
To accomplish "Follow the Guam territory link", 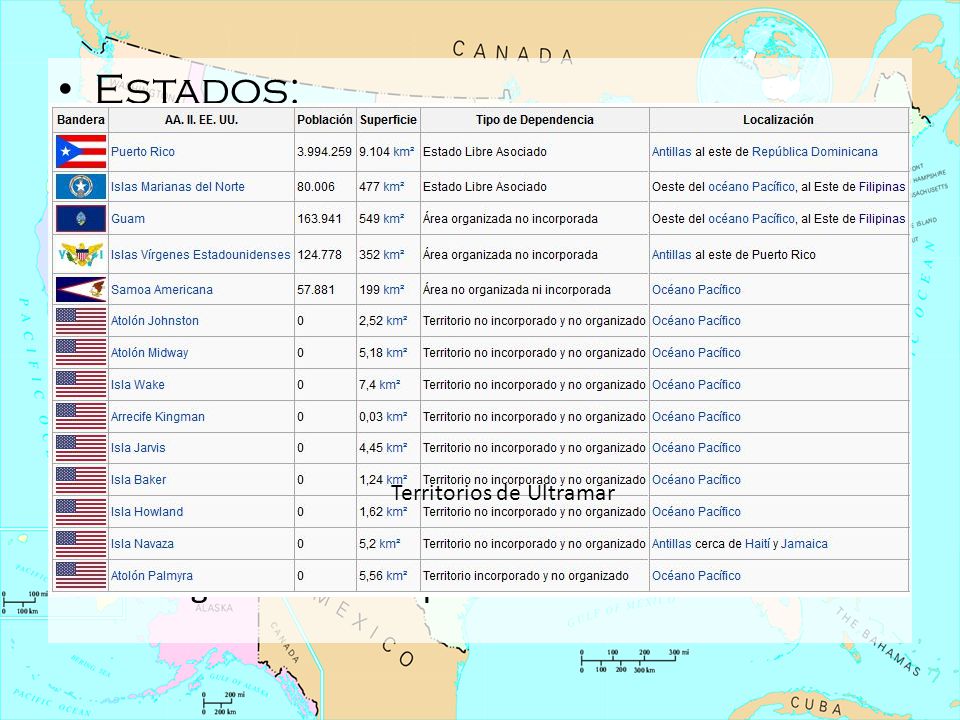I will pos(128,219).
